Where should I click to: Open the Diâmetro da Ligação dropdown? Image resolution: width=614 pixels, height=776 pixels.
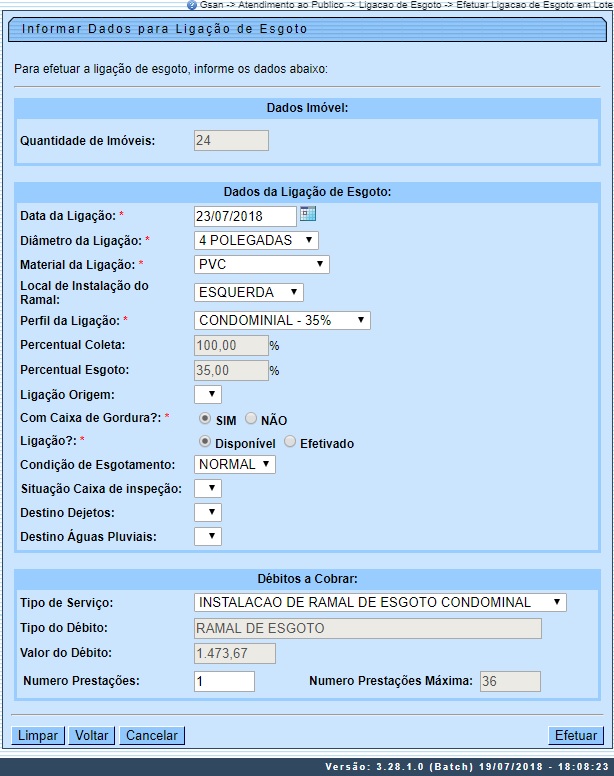tap(256, 240)
